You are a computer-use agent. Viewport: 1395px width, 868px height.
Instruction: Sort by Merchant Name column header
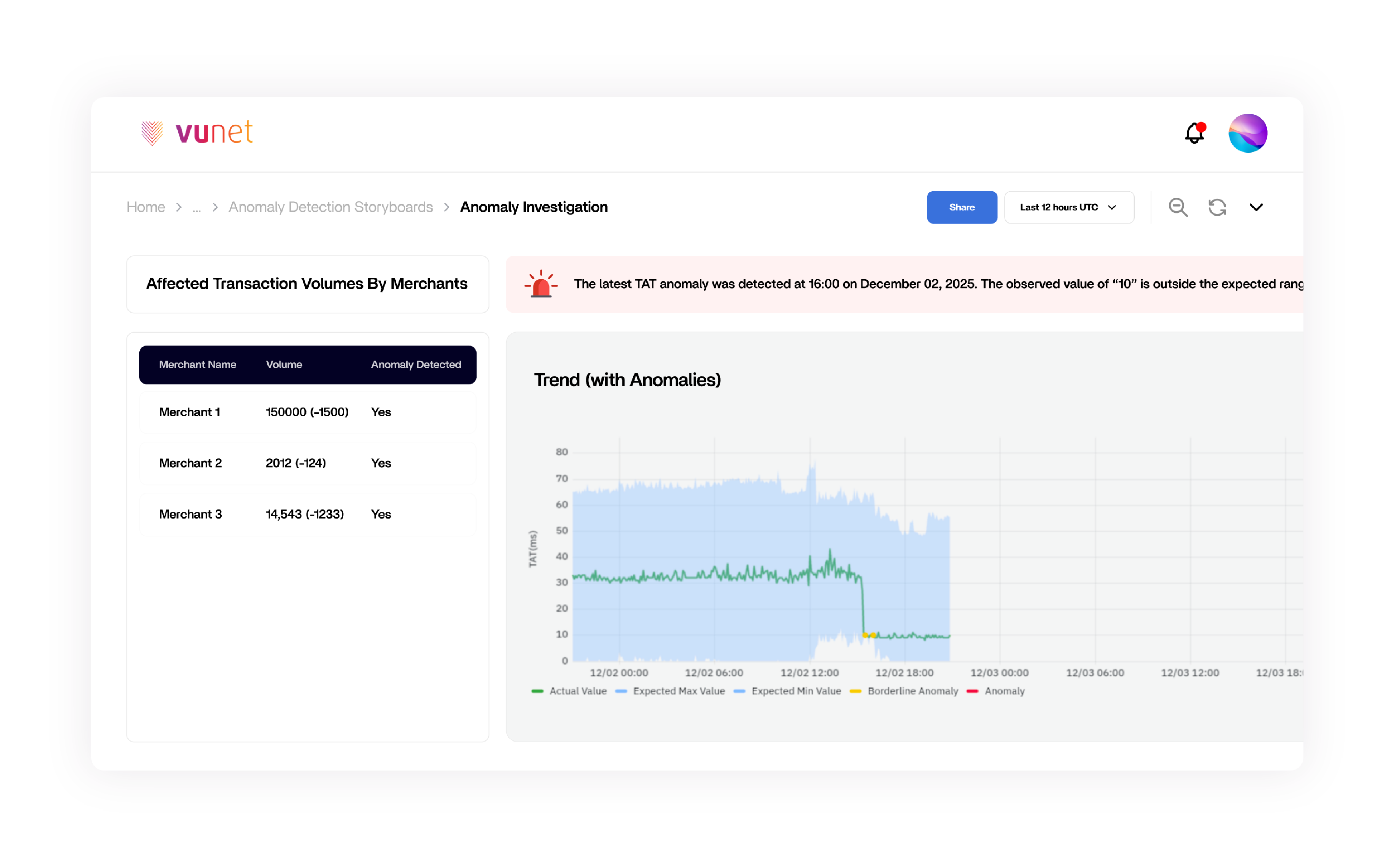[x=198, y=365]
